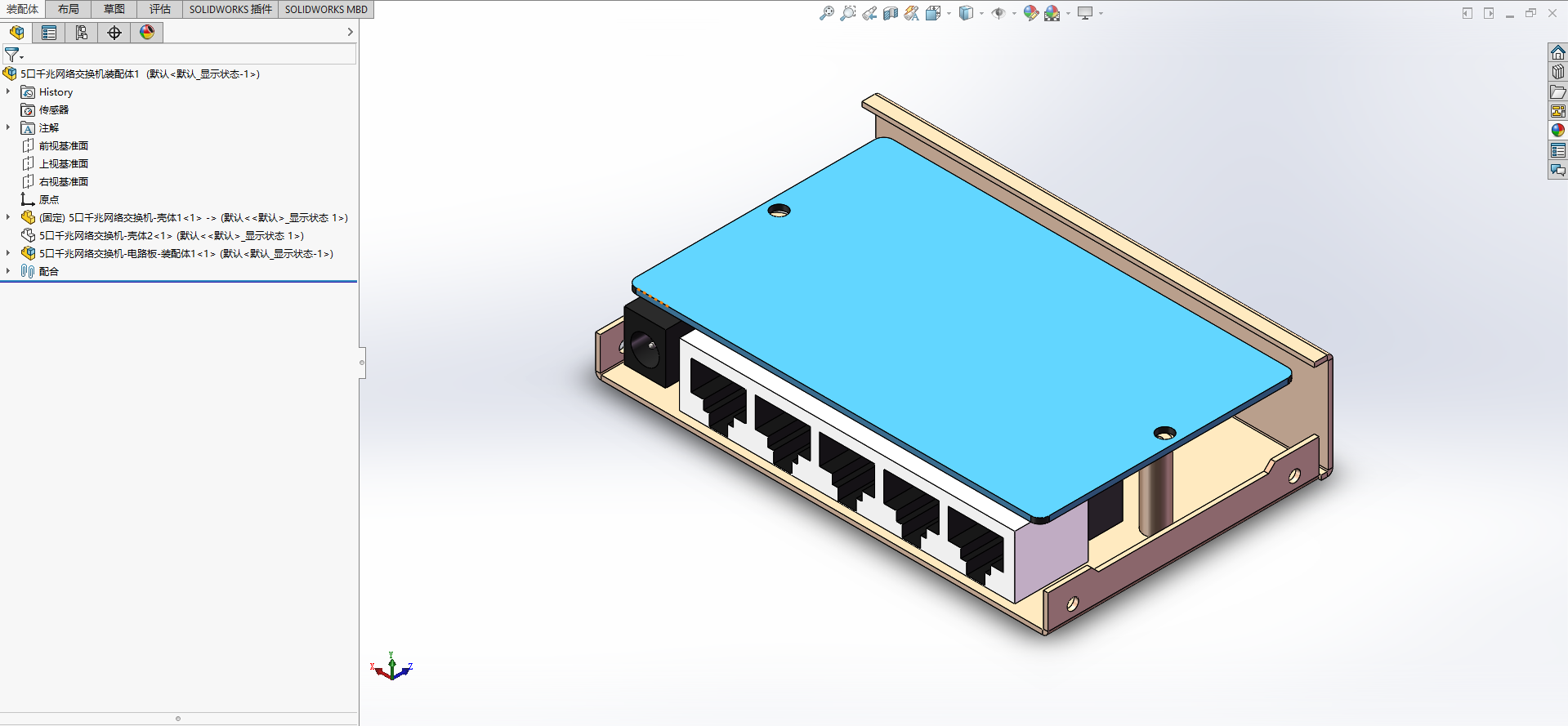Expand manager tabs chevron arrow
Viewport: 1568px width, 726px height.
point(351,32)
